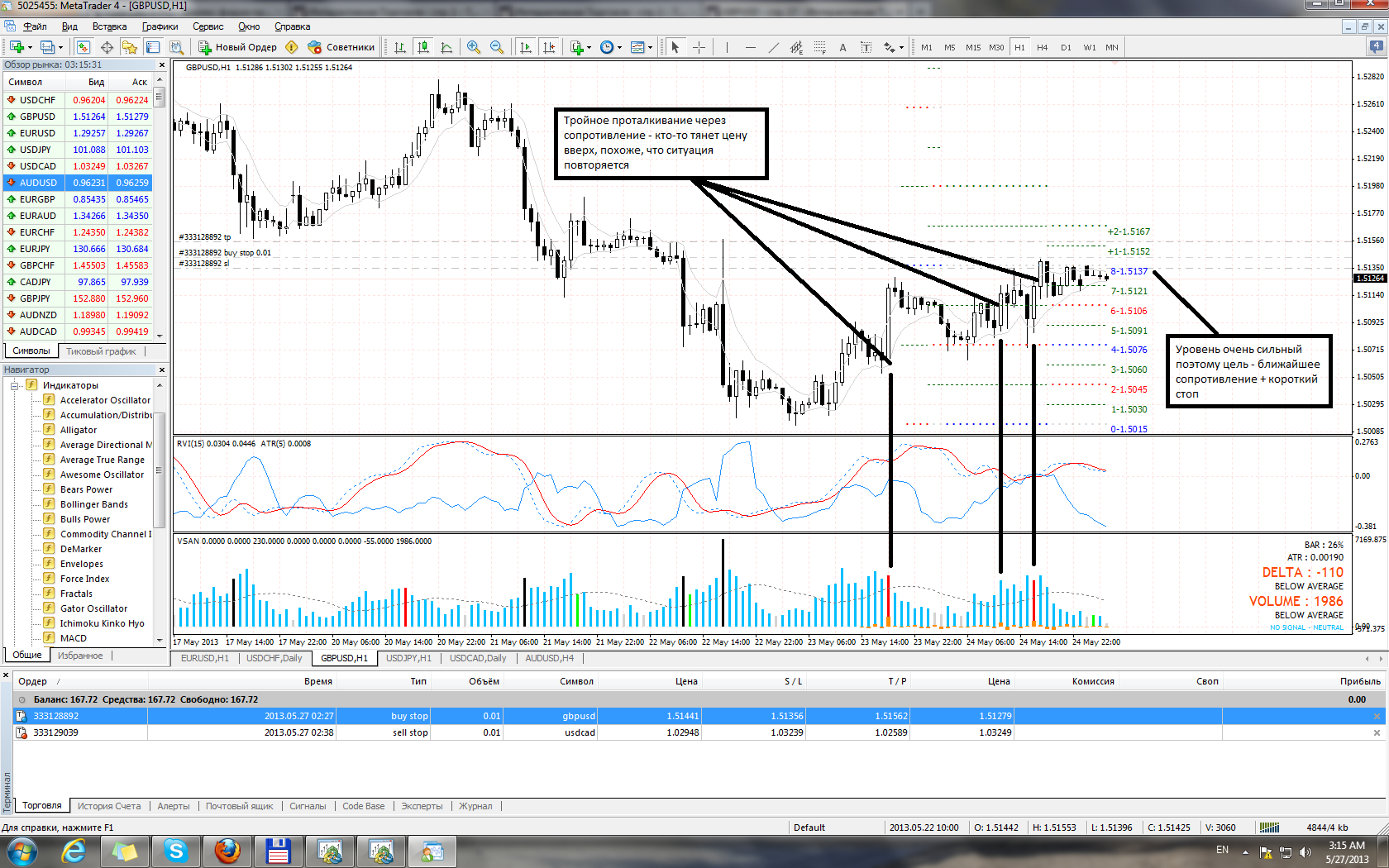This screenshot has height=868, width=1389.
Task: Open the Сервис menu
Action: tap(208, 26)
